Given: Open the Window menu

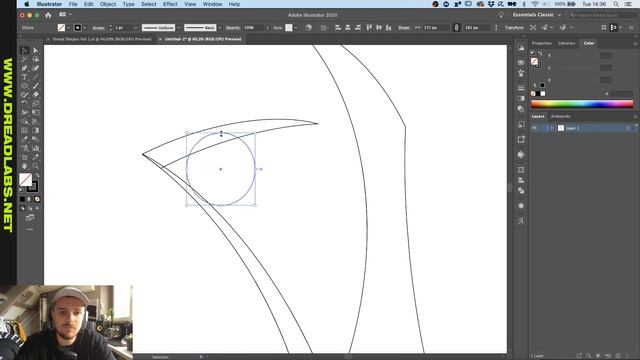Looking at the screenshot, I should [213, 4].
